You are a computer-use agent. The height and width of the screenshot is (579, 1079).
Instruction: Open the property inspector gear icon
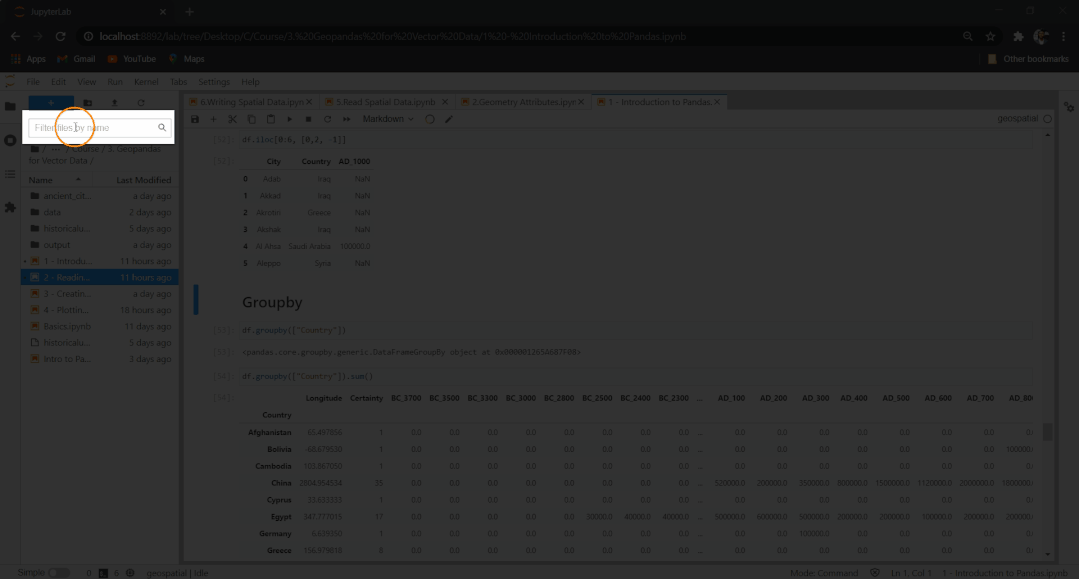(1069, 107)
